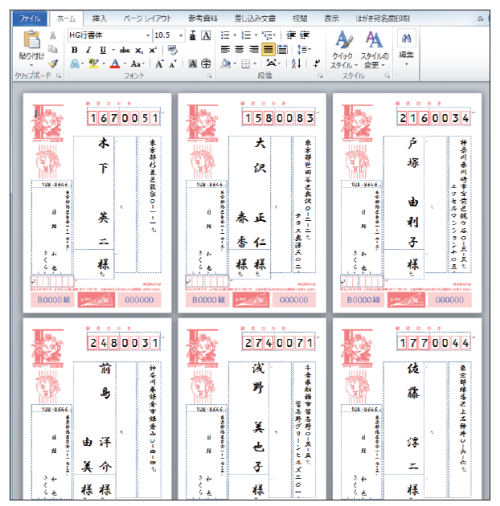The width and height of the screenshot is (500, 506).
Task: Toggle Show/Hide formatting marks
Action: [317, 63]
